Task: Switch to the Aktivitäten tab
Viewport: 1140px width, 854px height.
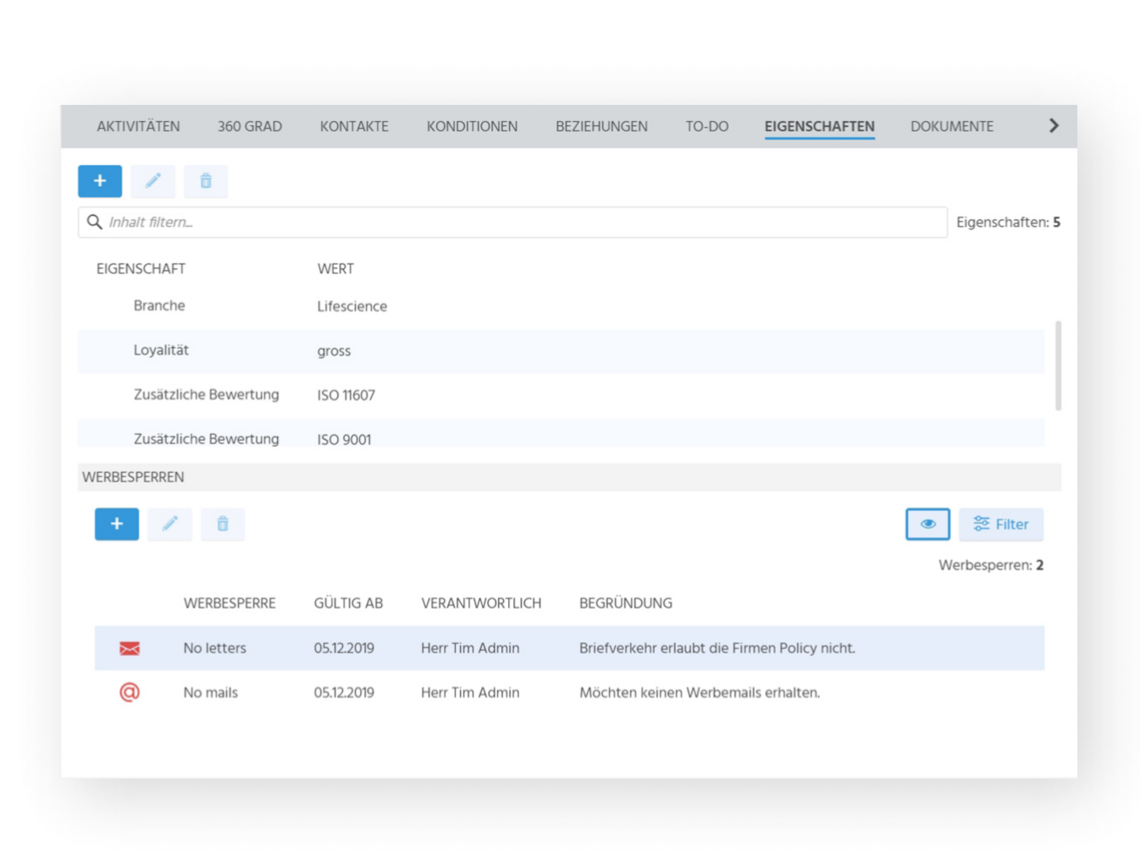Action: click(138, 127)
